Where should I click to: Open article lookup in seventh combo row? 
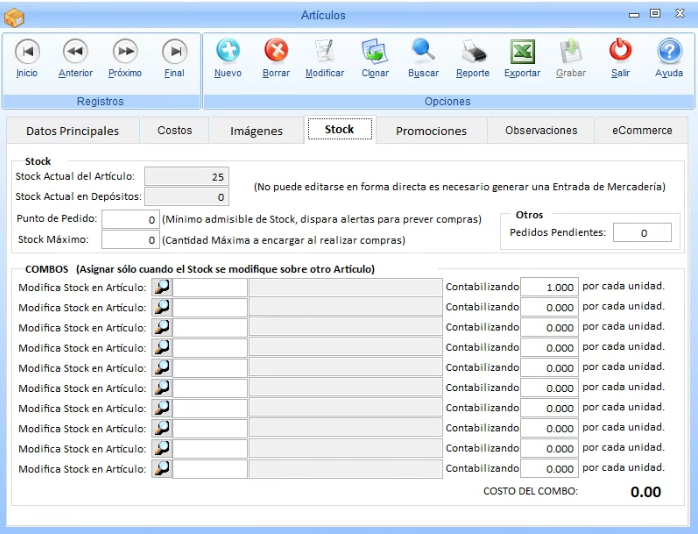pyautogui.click(x=162, y=408)
